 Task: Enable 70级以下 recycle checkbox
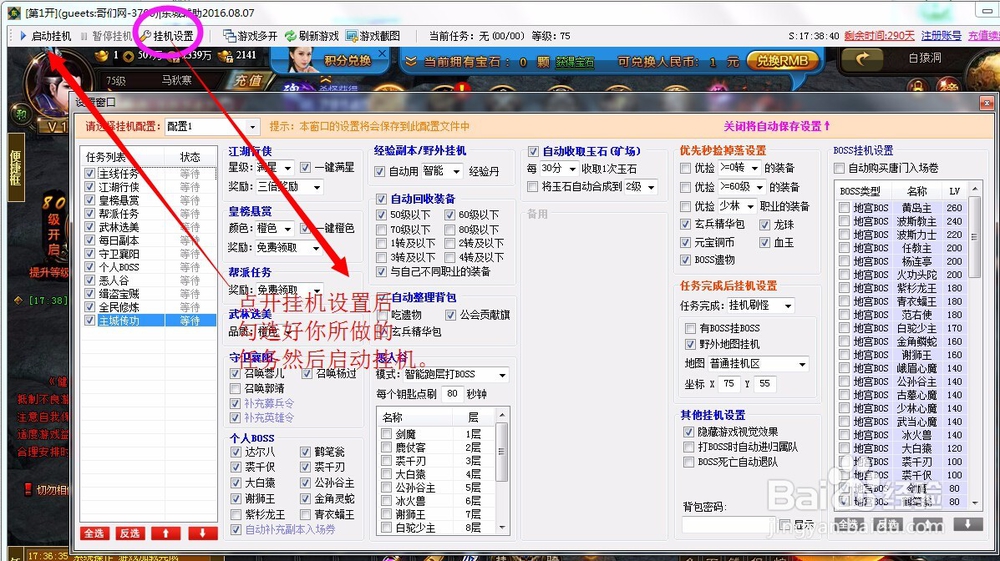(381, 230)
